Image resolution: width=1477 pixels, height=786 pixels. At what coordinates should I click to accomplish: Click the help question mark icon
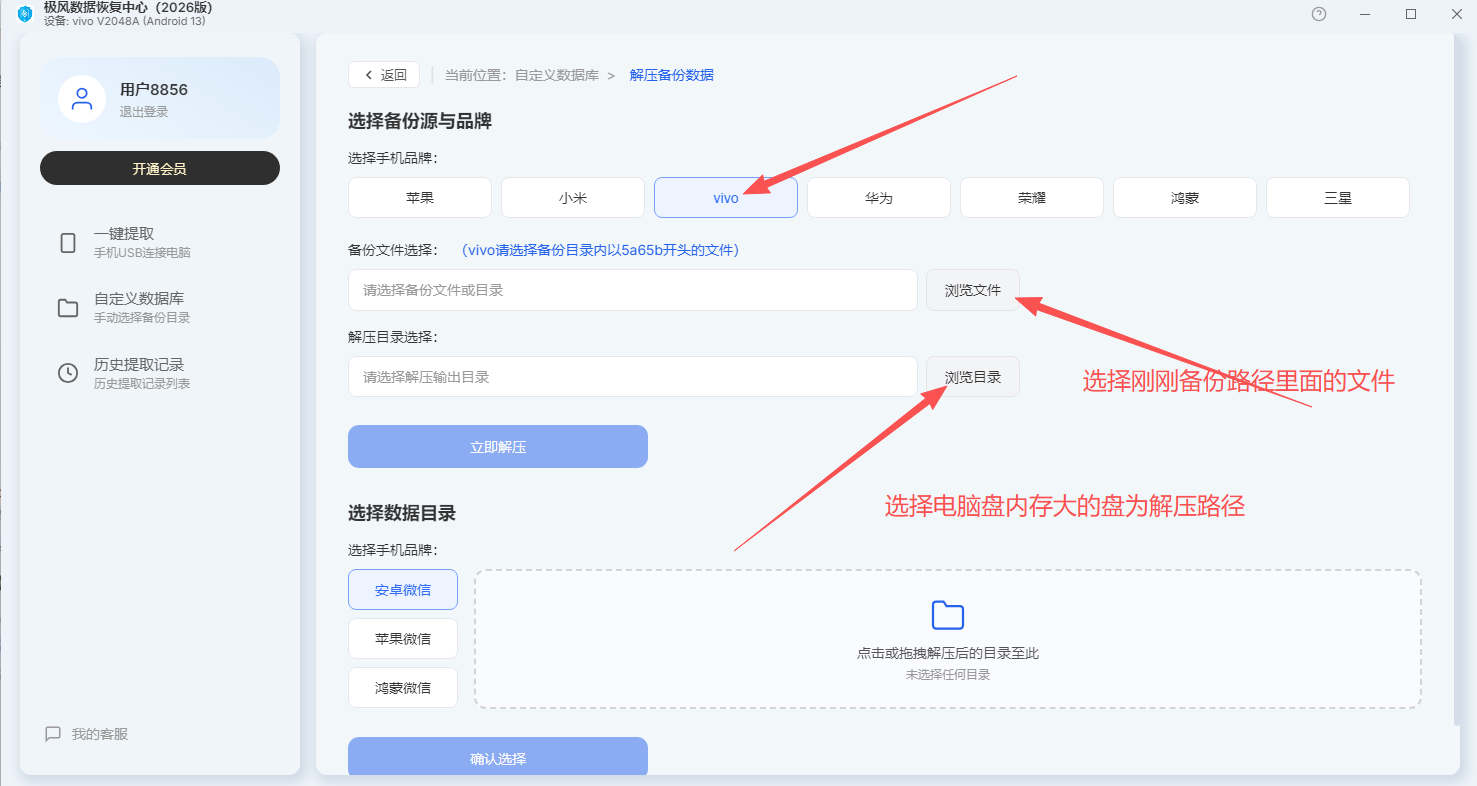tap(1319, 14)
